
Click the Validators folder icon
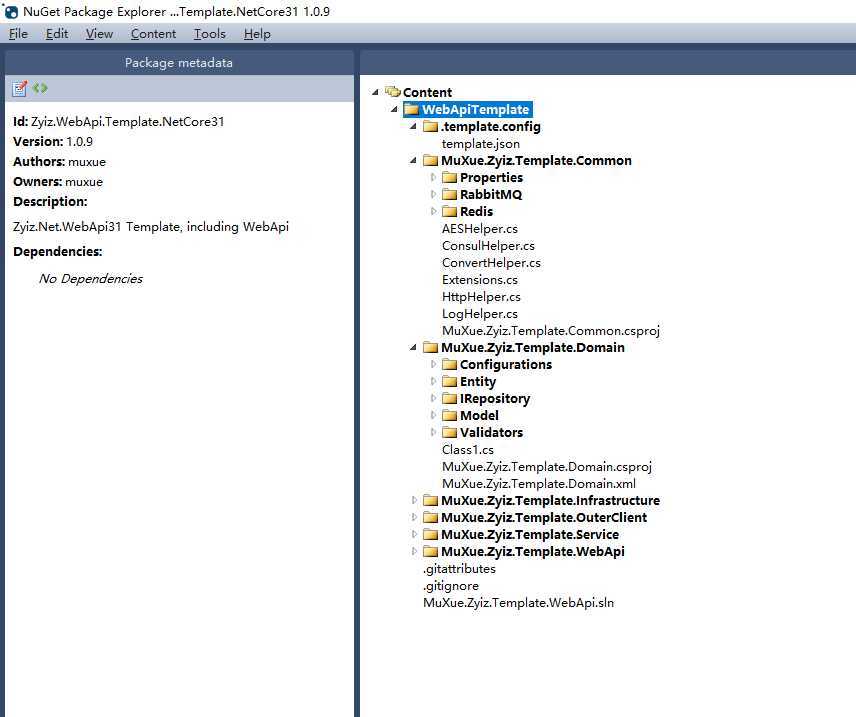pyautogui.click(x=449, y=432)
